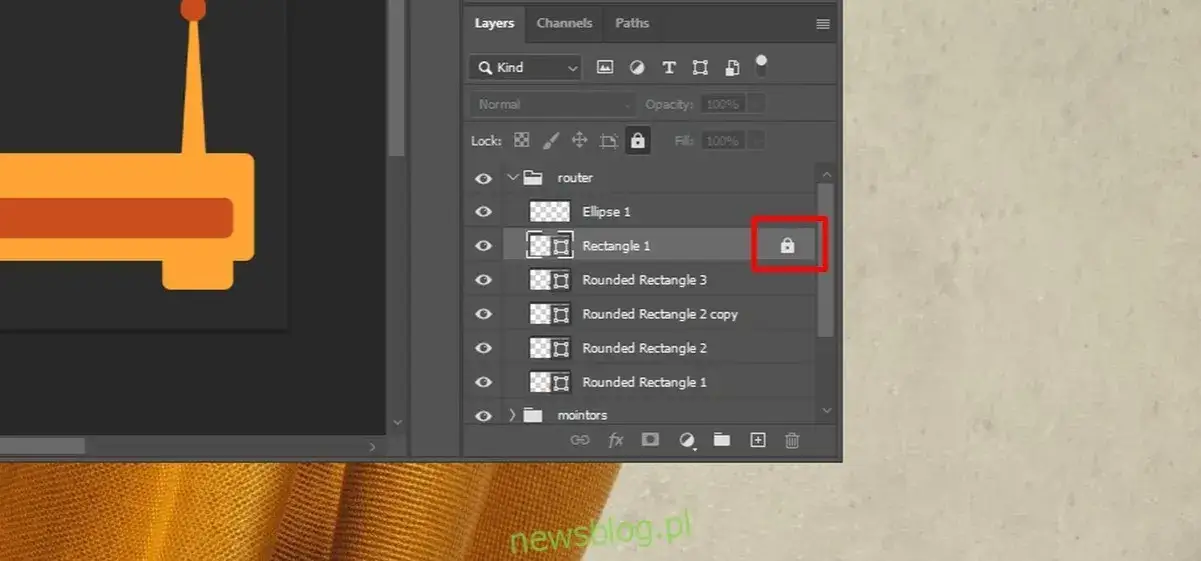
Task: Open the Layers panel hamburger menu
Action: click(x=823, y=24)
